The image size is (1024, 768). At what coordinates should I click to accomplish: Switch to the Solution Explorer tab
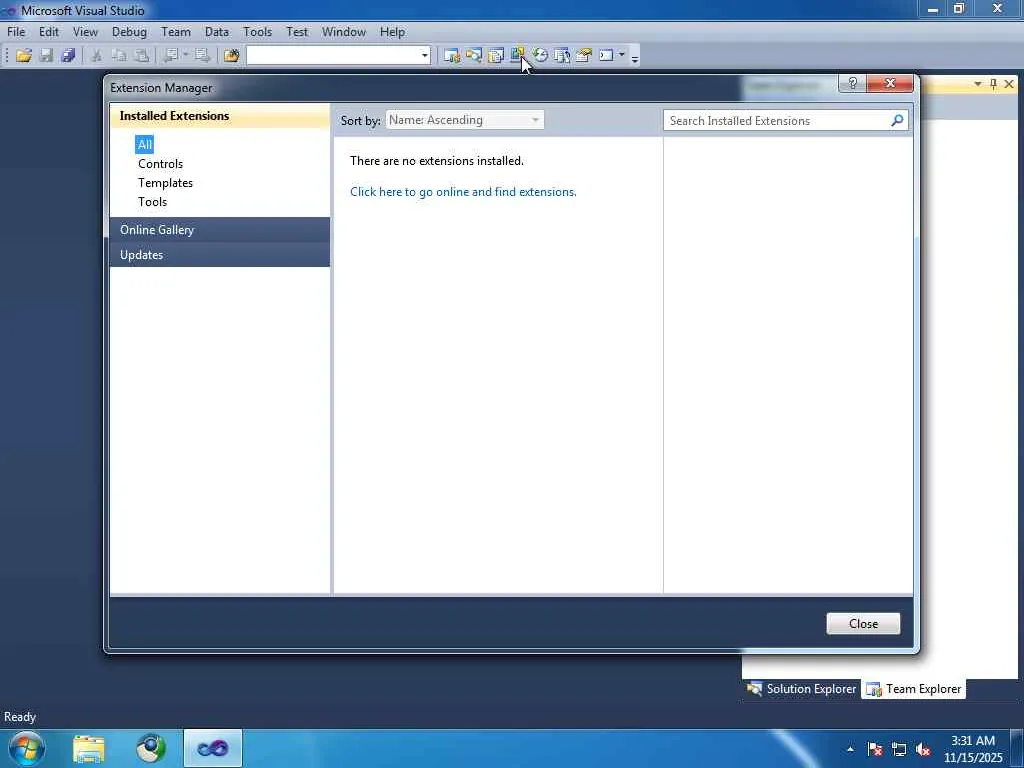tap(801, 689)
